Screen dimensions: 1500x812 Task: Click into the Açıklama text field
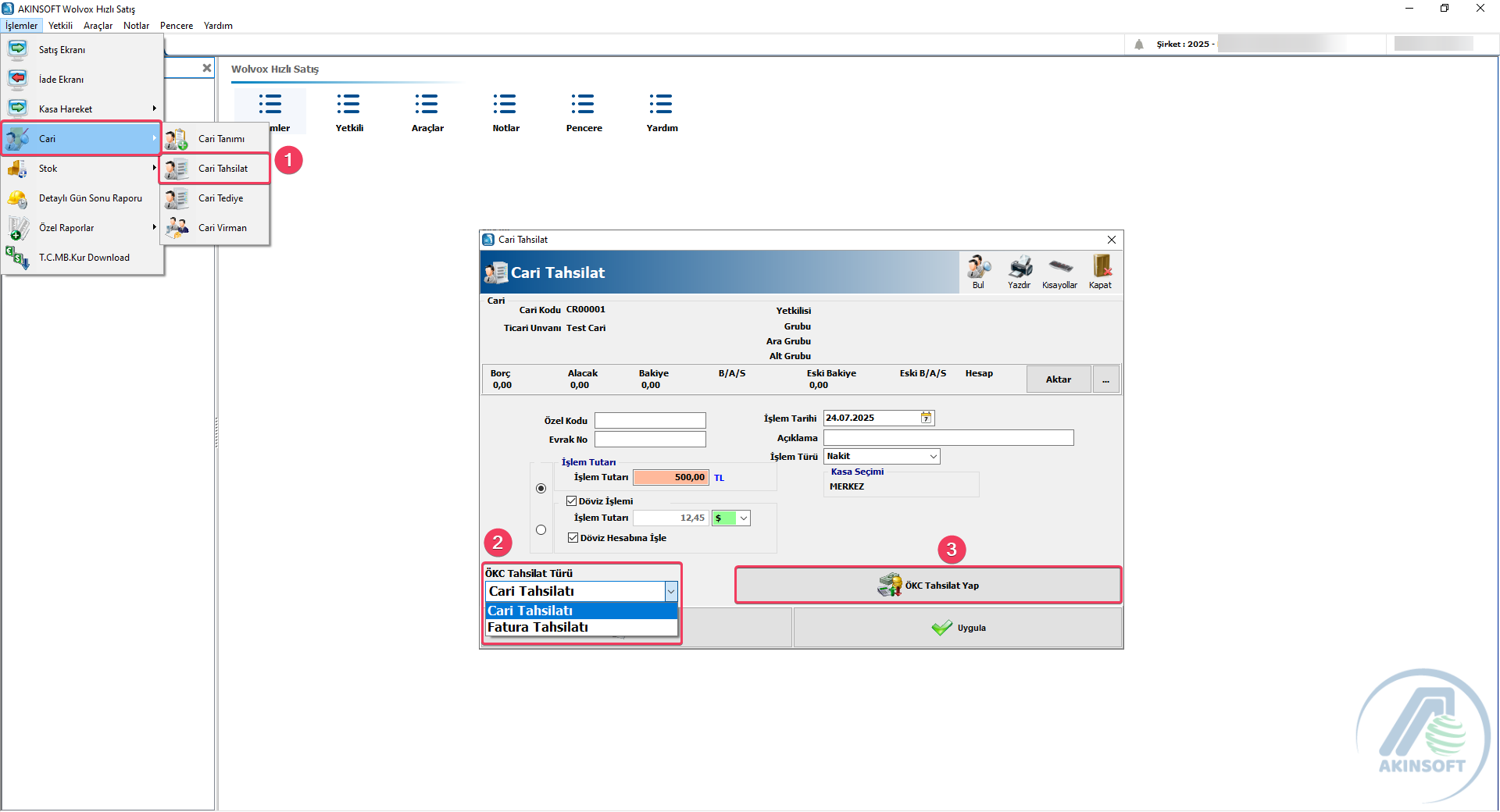click(x=948, y=438)
